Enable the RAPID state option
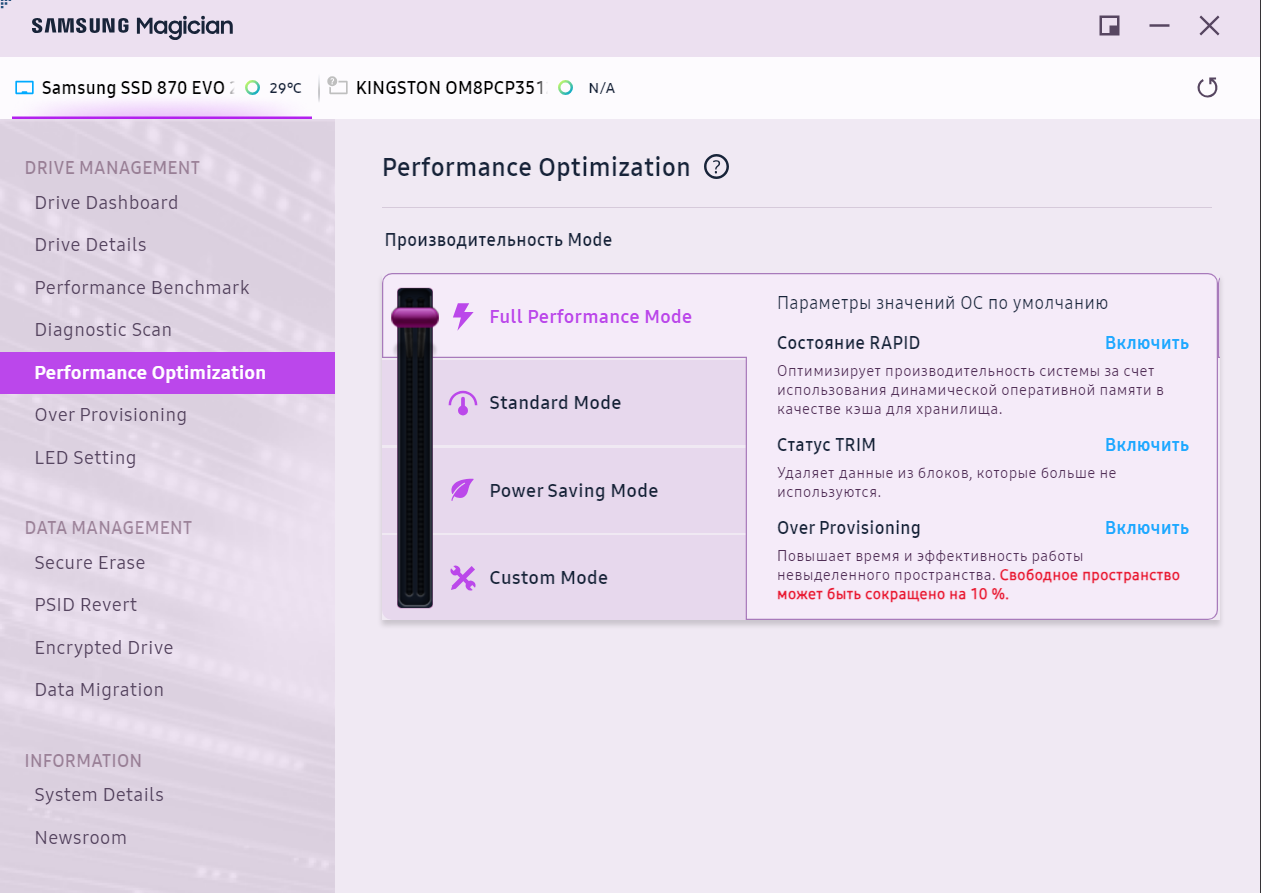Image resolution: width=1261 pixels, height=893 pixels. pos(1146,343)
